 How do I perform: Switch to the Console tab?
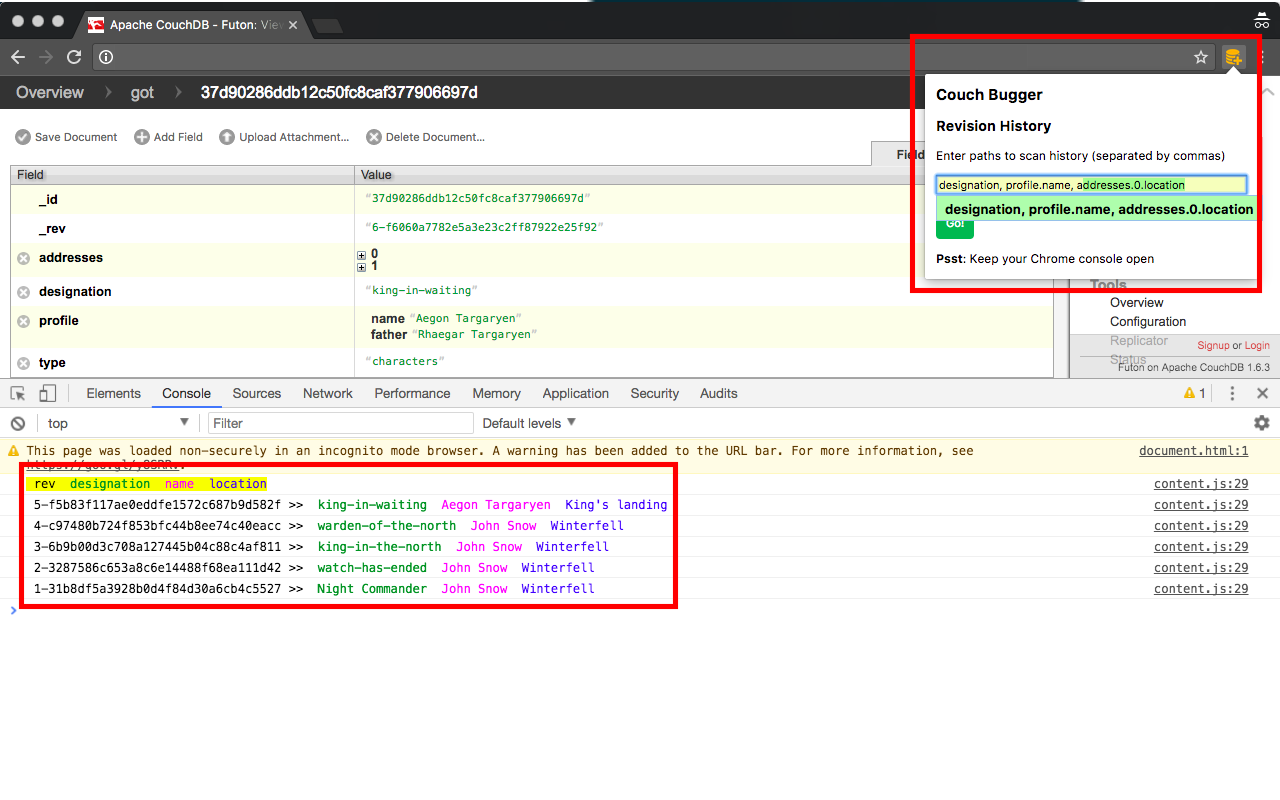pyautogui.click(x=186, y=393)
